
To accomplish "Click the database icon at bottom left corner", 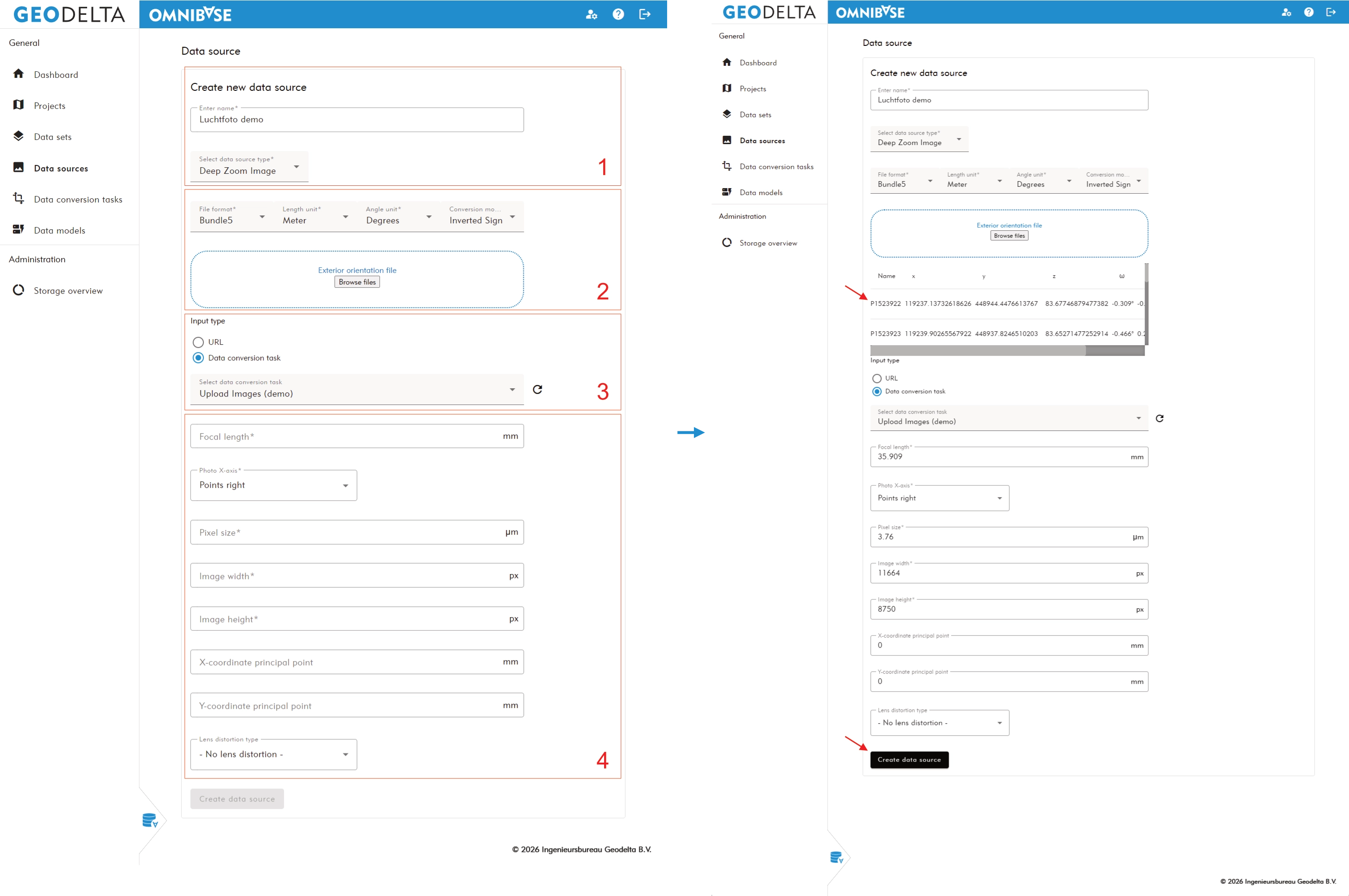I will click(x=149, y=820).
